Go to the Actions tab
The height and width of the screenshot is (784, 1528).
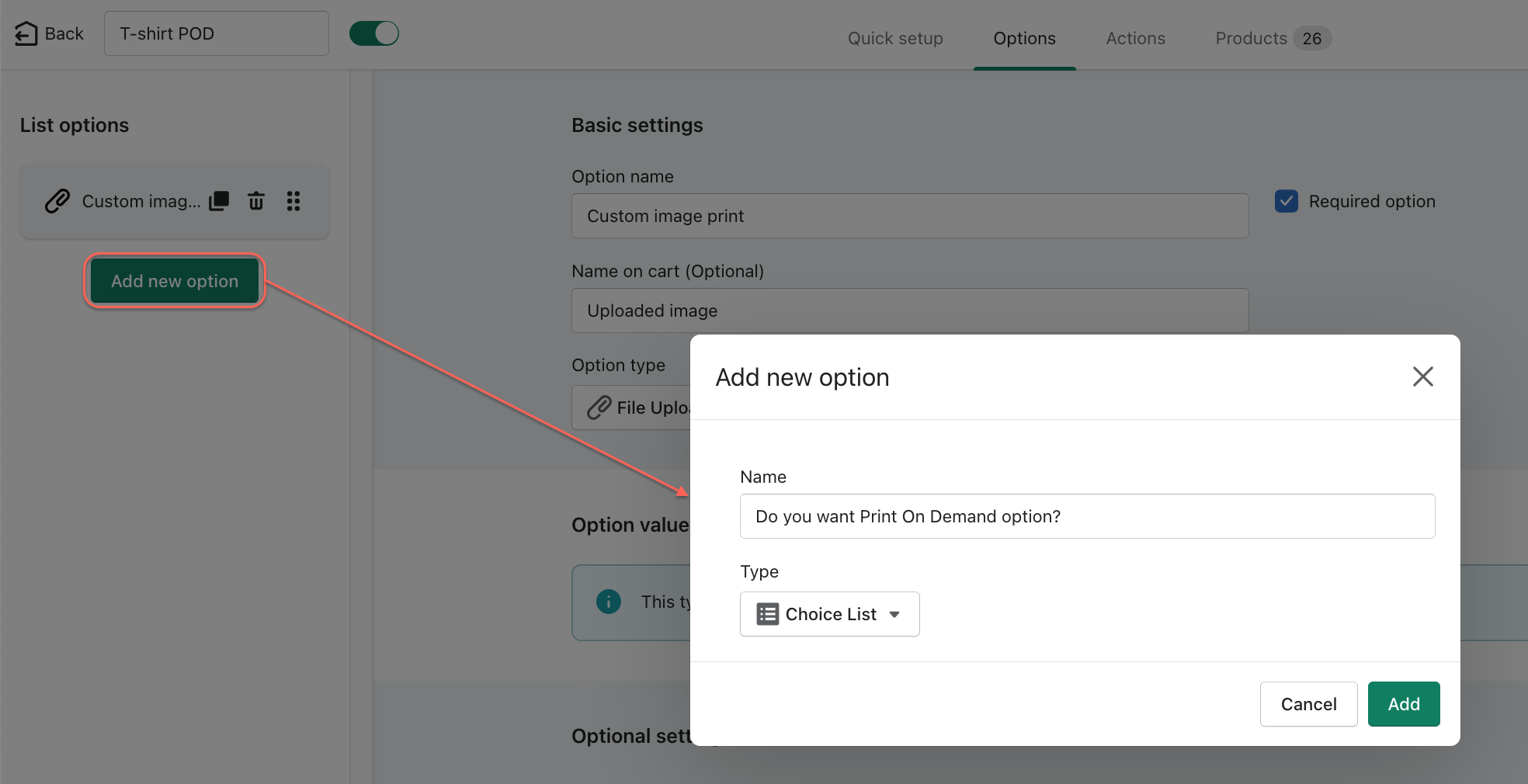click(1136, 38)
